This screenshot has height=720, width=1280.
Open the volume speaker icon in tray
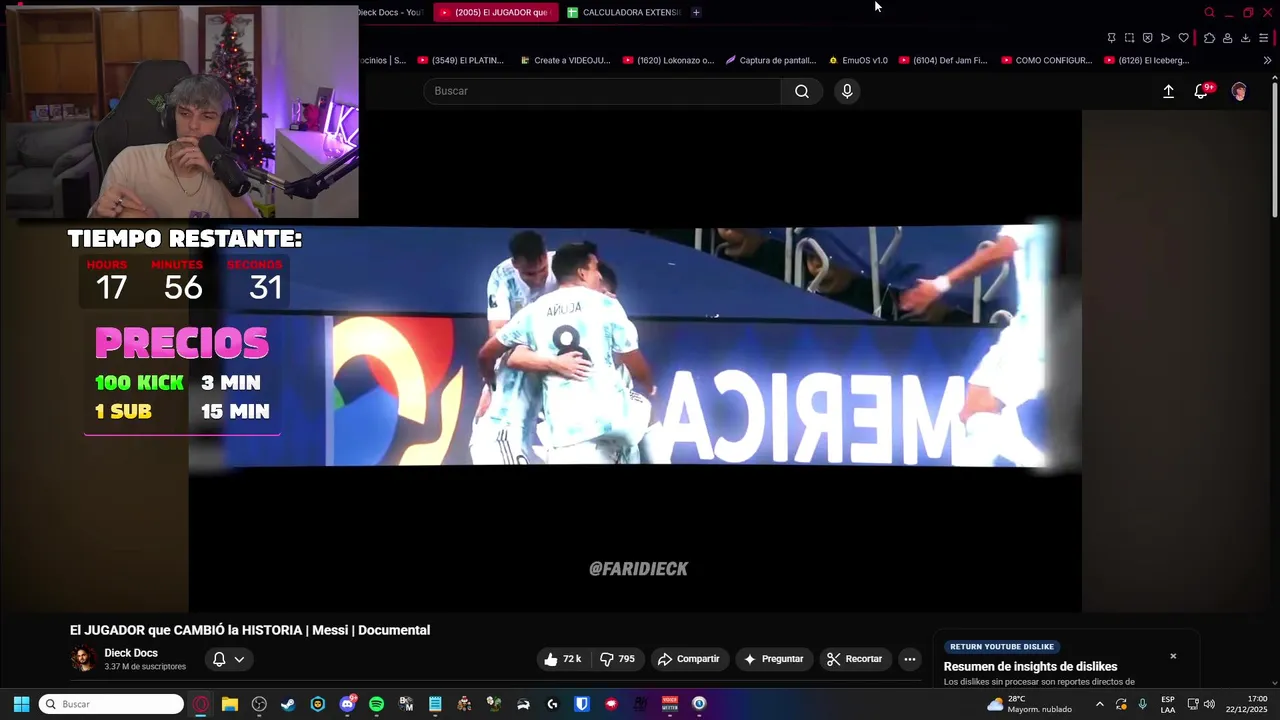[x=1210, y=704]
